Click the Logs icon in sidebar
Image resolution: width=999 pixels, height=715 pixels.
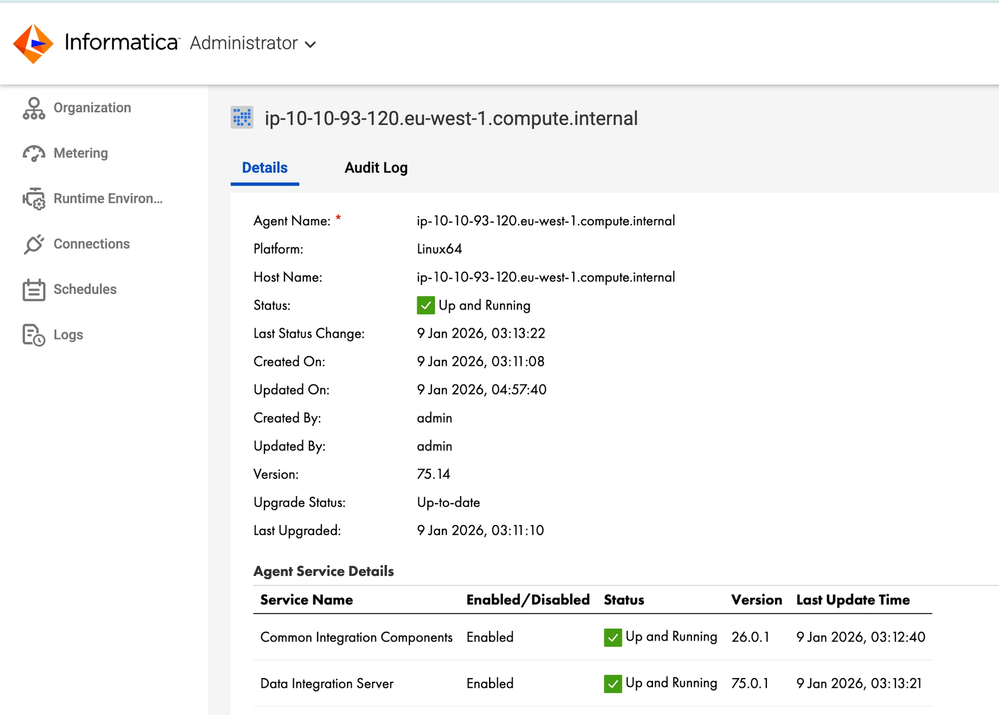point(34,335)
